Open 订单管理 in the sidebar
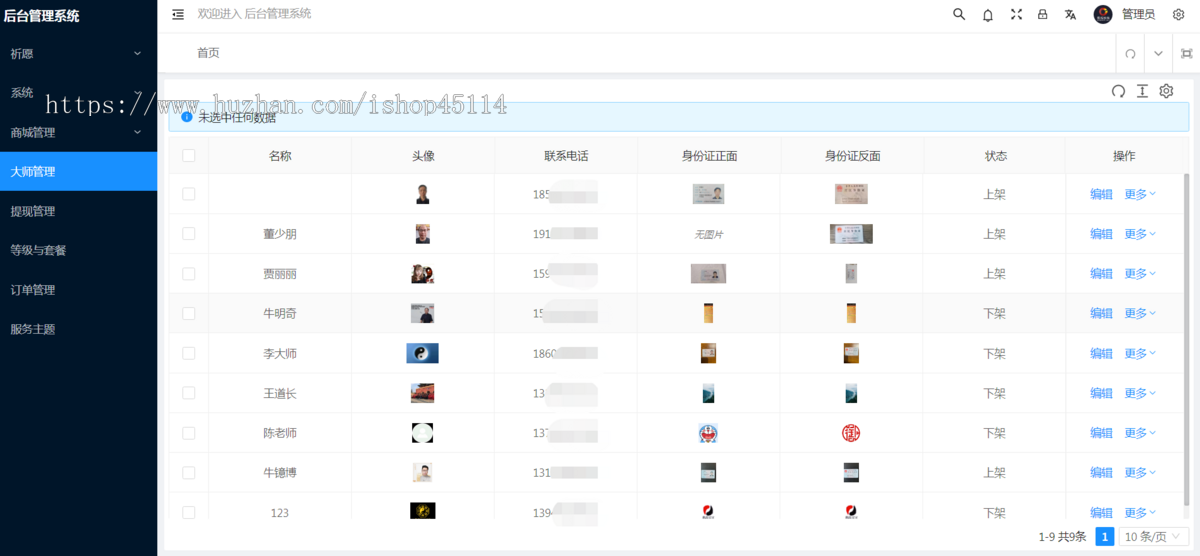The height and width of the screenshot is (556, 1200). 78,290
